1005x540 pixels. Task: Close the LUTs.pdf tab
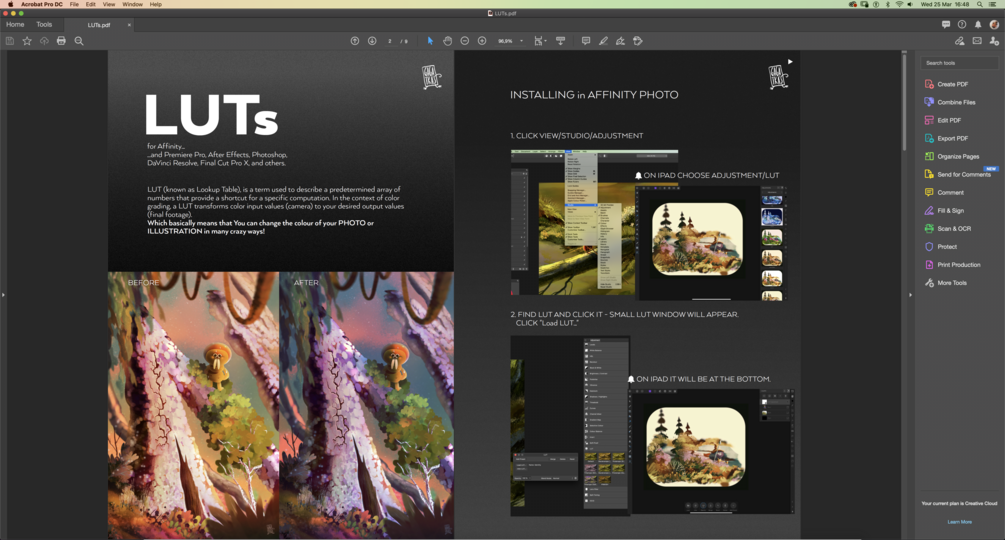(129, 25)
